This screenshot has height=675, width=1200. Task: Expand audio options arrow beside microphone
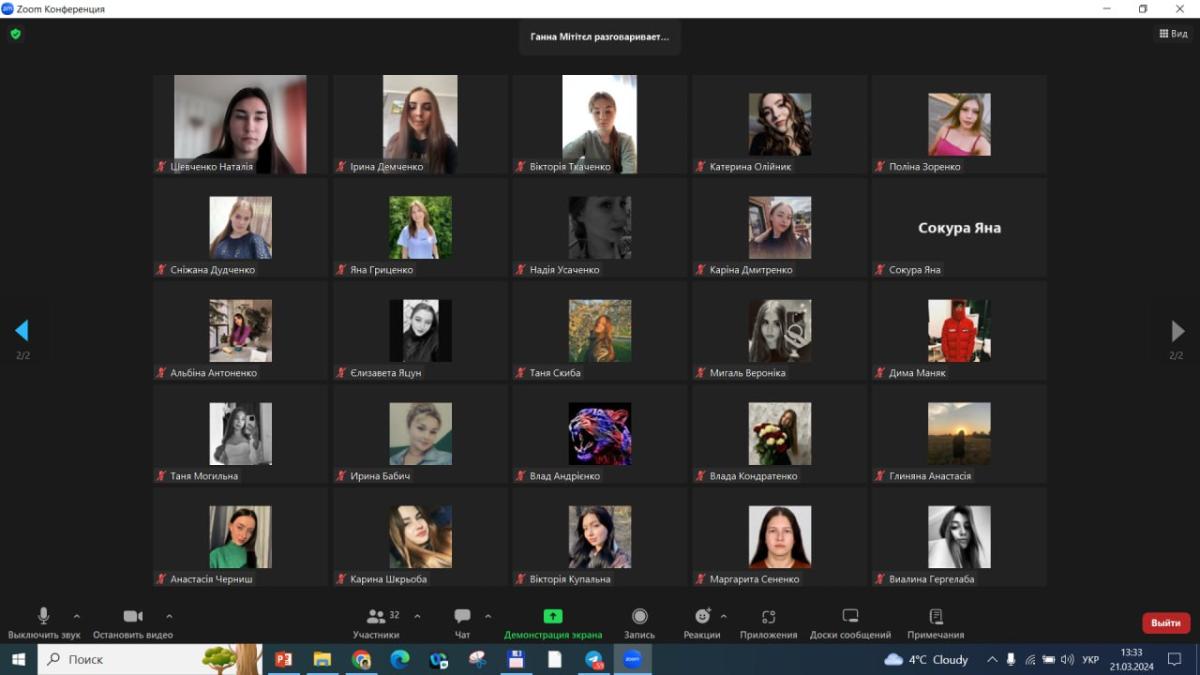77,616
